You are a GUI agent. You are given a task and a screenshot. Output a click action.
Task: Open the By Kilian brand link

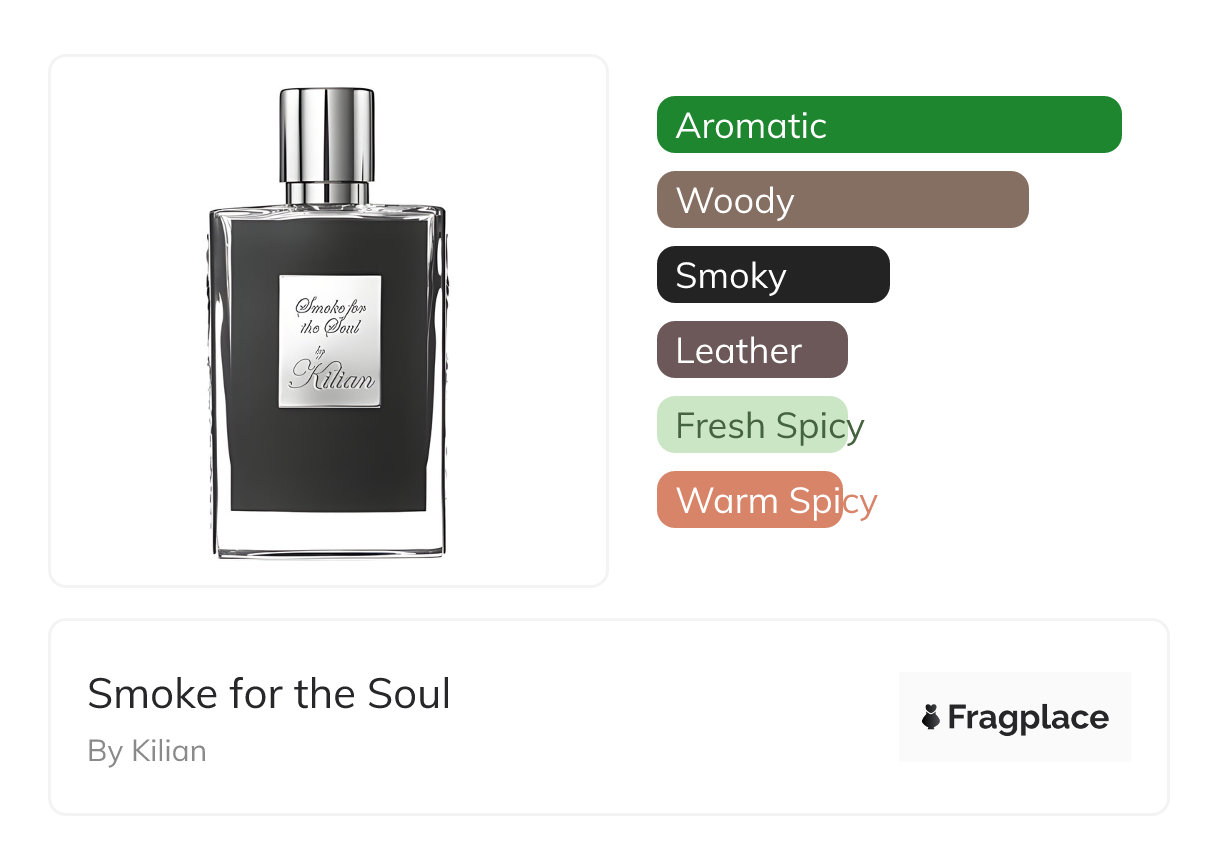pos(147,751)
